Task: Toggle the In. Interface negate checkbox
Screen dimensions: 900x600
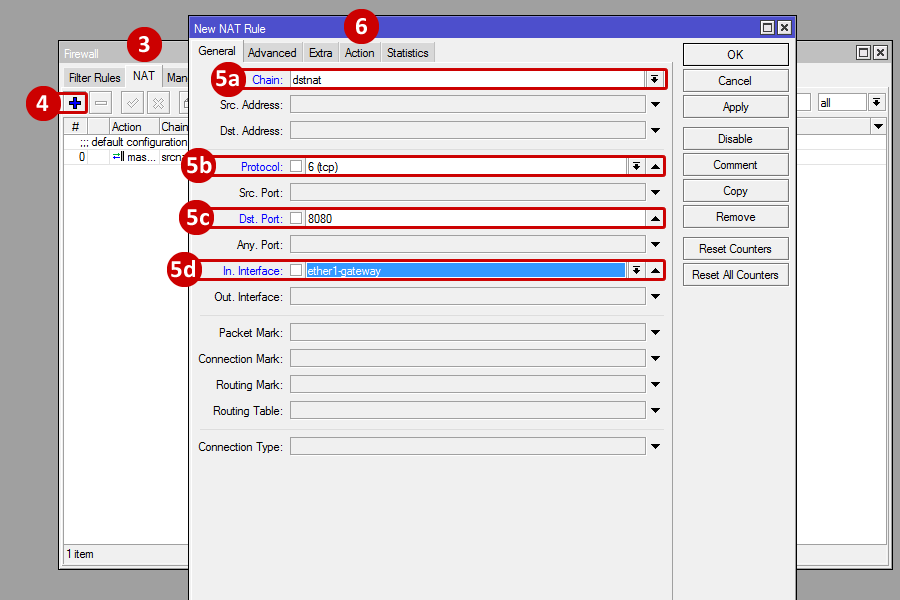Action: coord(296,271)
